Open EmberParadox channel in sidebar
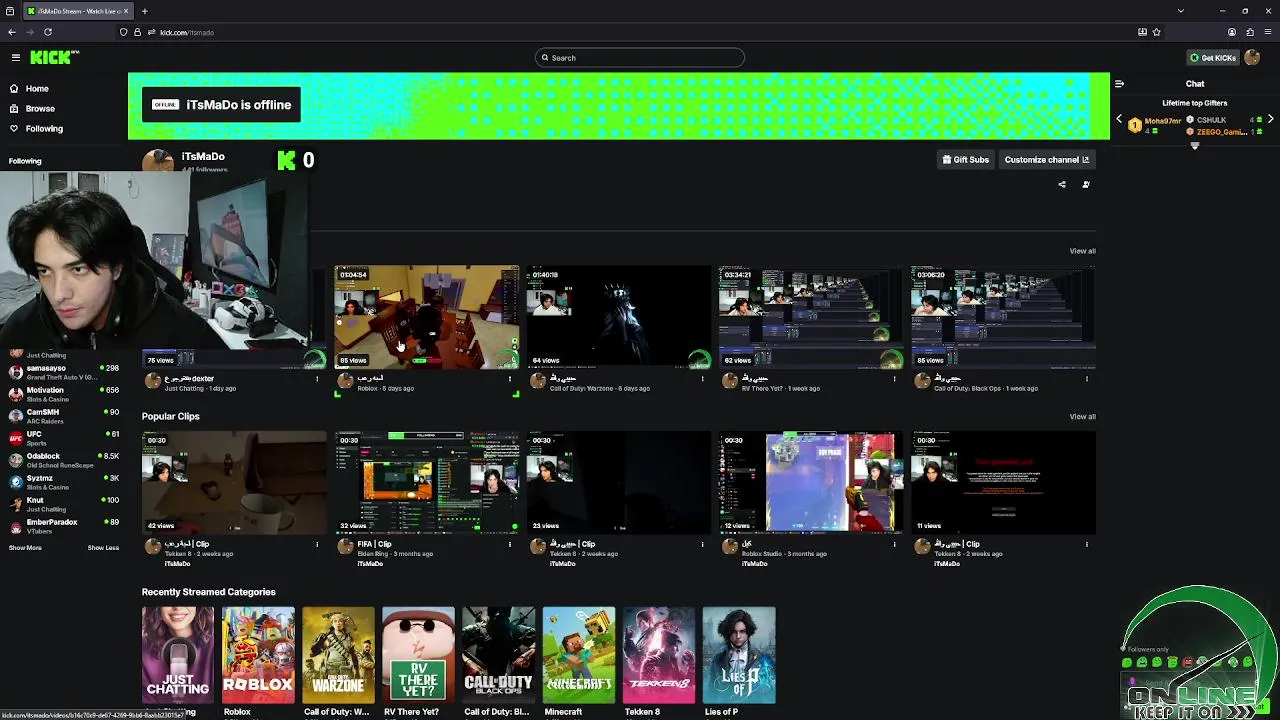Viewport: 1280px width, 720px height. pos(64,526)
